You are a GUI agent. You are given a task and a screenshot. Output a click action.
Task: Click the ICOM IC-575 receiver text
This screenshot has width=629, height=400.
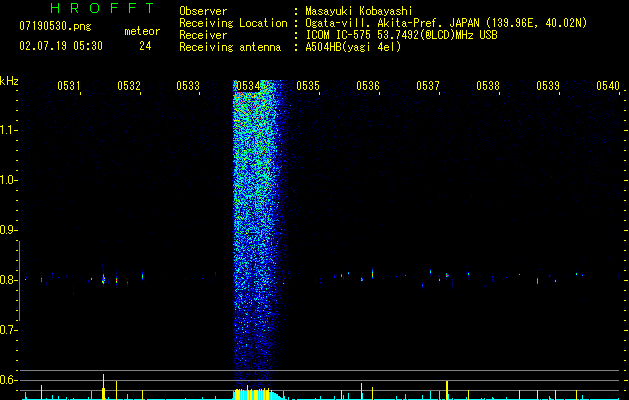(x=401, y=35)
